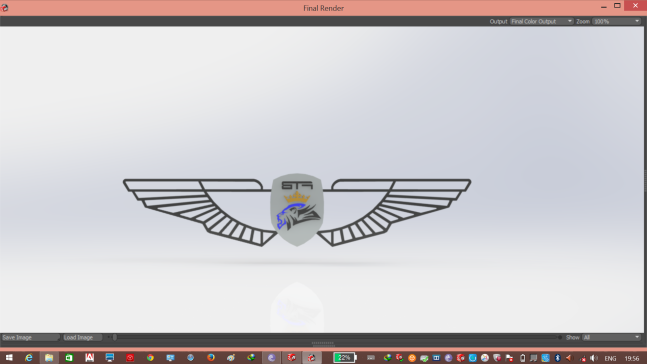647x364 pixels.
Task: Click the panel grip below the slider
Action: coord(323,343)
